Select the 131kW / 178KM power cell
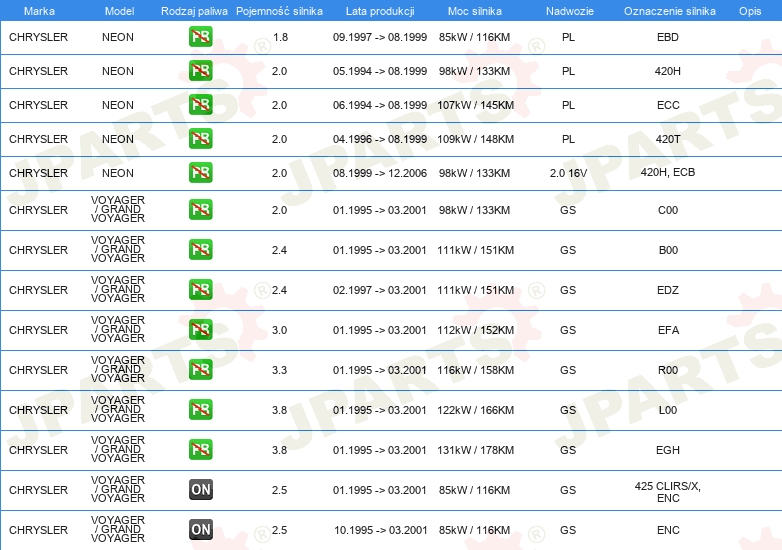Image resolution: width=782 pixels, height=550 pixels. click(x=476, y=450)
